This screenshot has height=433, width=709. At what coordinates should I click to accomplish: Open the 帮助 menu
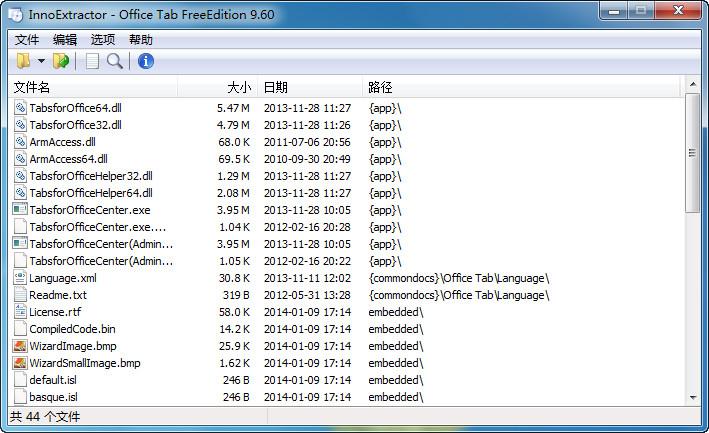[141, 40]
